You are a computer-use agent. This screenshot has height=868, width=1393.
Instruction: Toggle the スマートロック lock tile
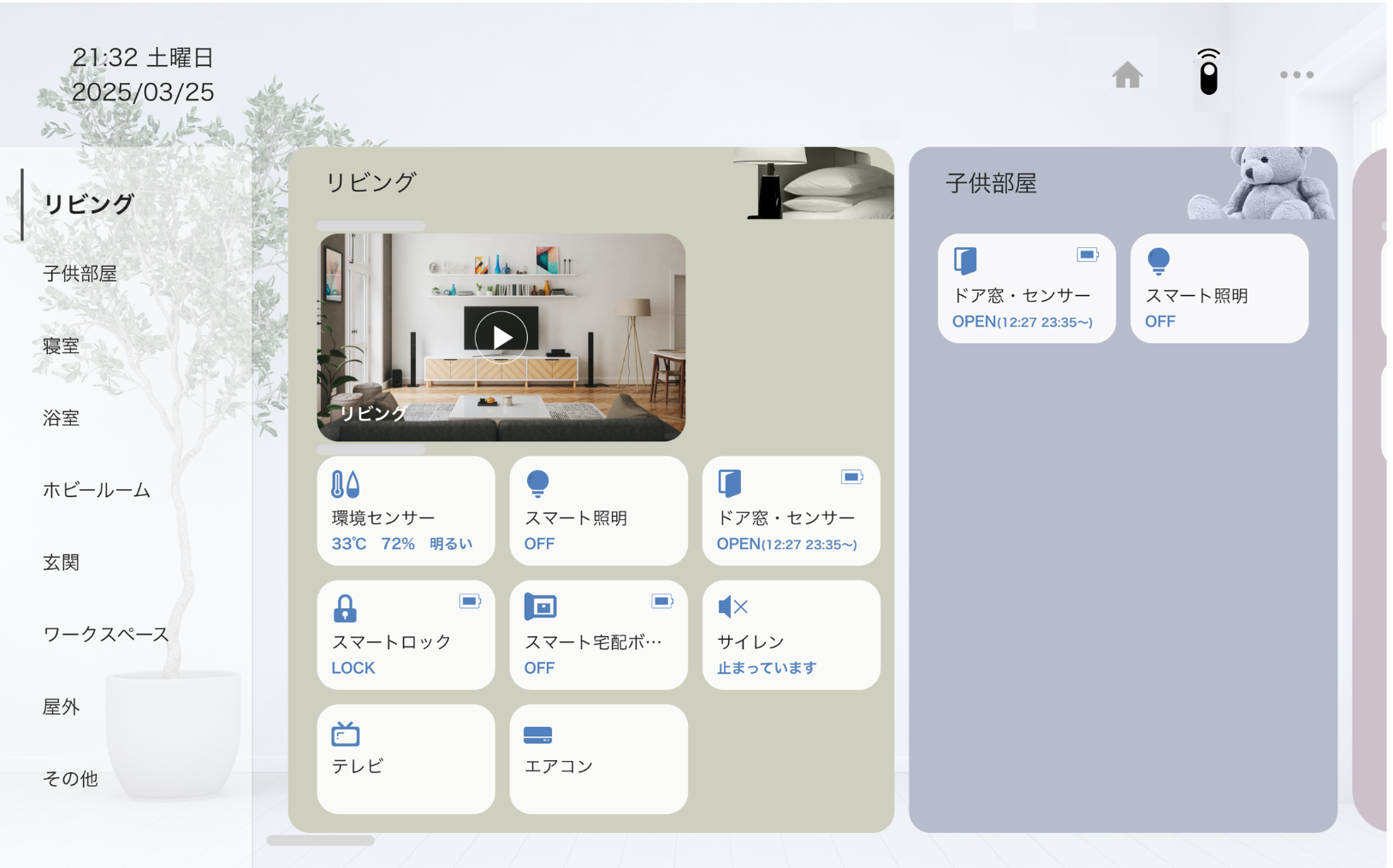point(406,635)
